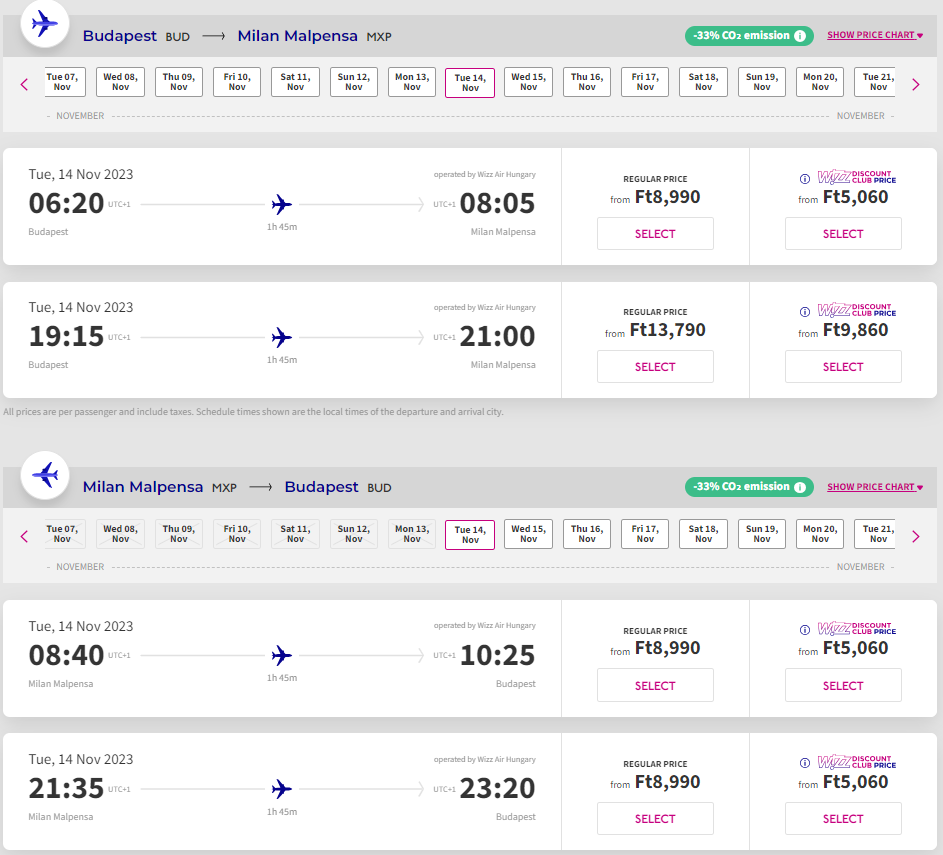Choose Fri 10 Nov outbound date

[x=237, y=82]
